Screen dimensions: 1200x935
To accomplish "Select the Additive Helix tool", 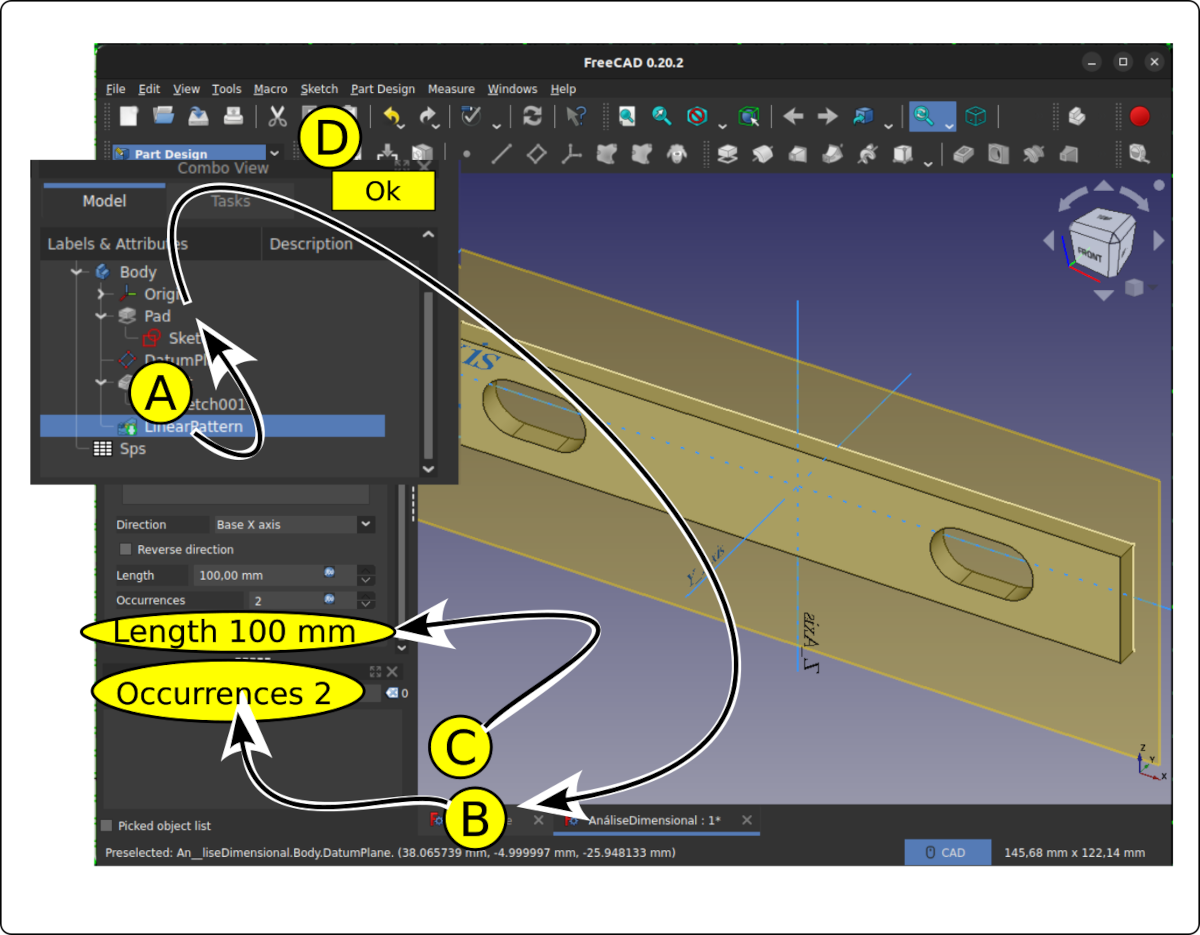I will pos(868,154).
